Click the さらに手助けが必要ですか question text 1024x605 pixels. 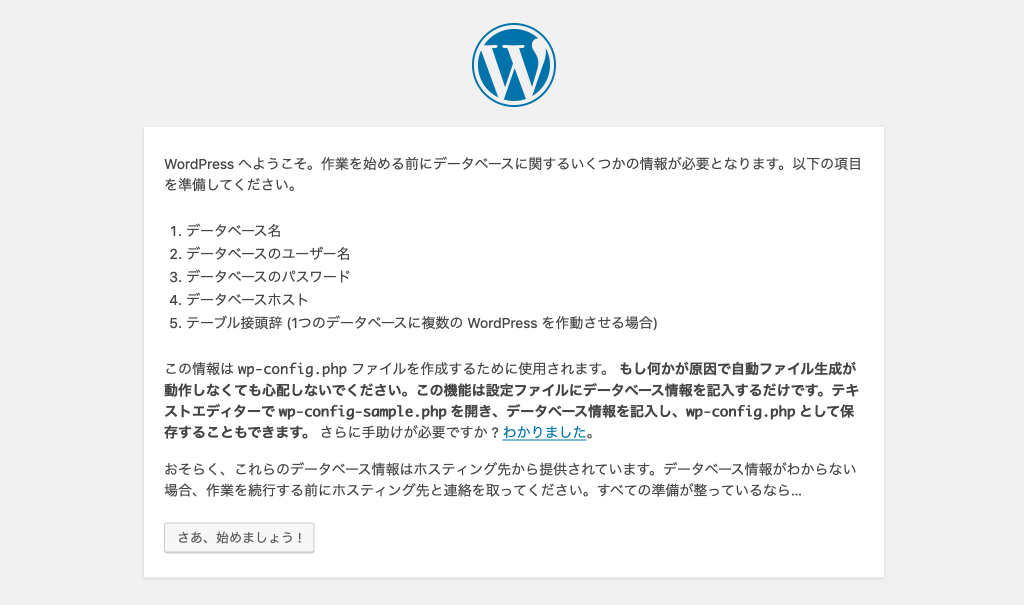[x=409, y=433]
